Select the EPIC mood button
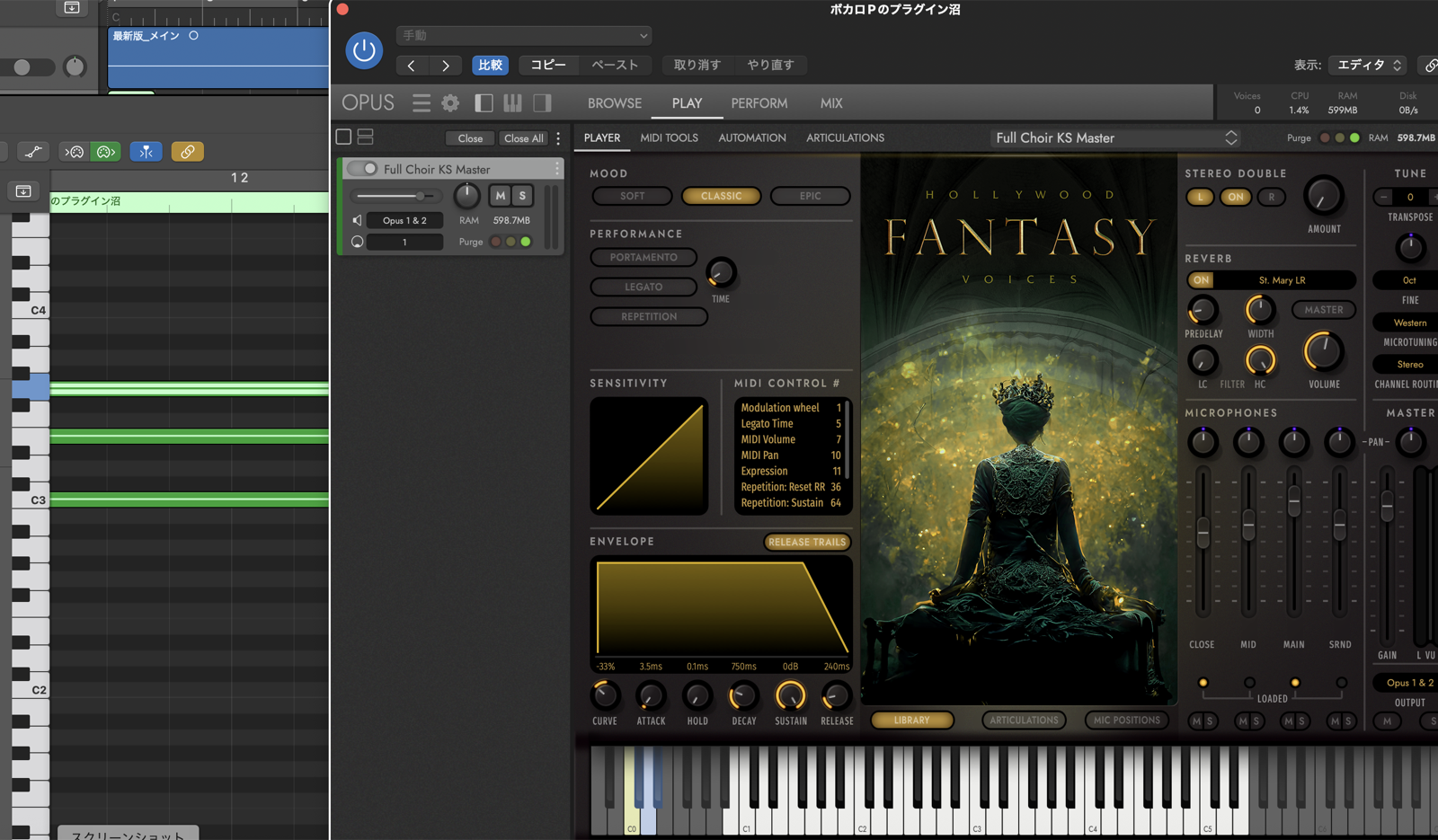Viewport: 1438px width, 840px height. click(810, 196)
